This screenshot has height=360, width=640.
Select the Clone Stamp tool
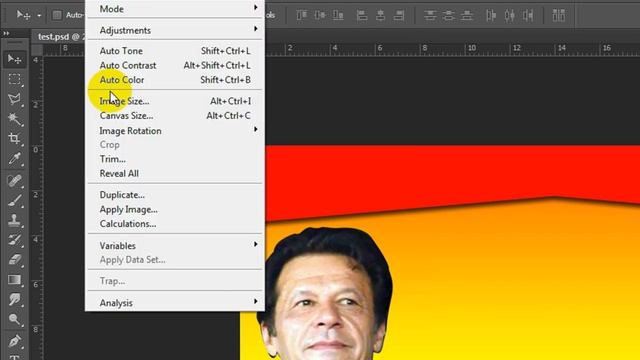click(x=14, y=220)
